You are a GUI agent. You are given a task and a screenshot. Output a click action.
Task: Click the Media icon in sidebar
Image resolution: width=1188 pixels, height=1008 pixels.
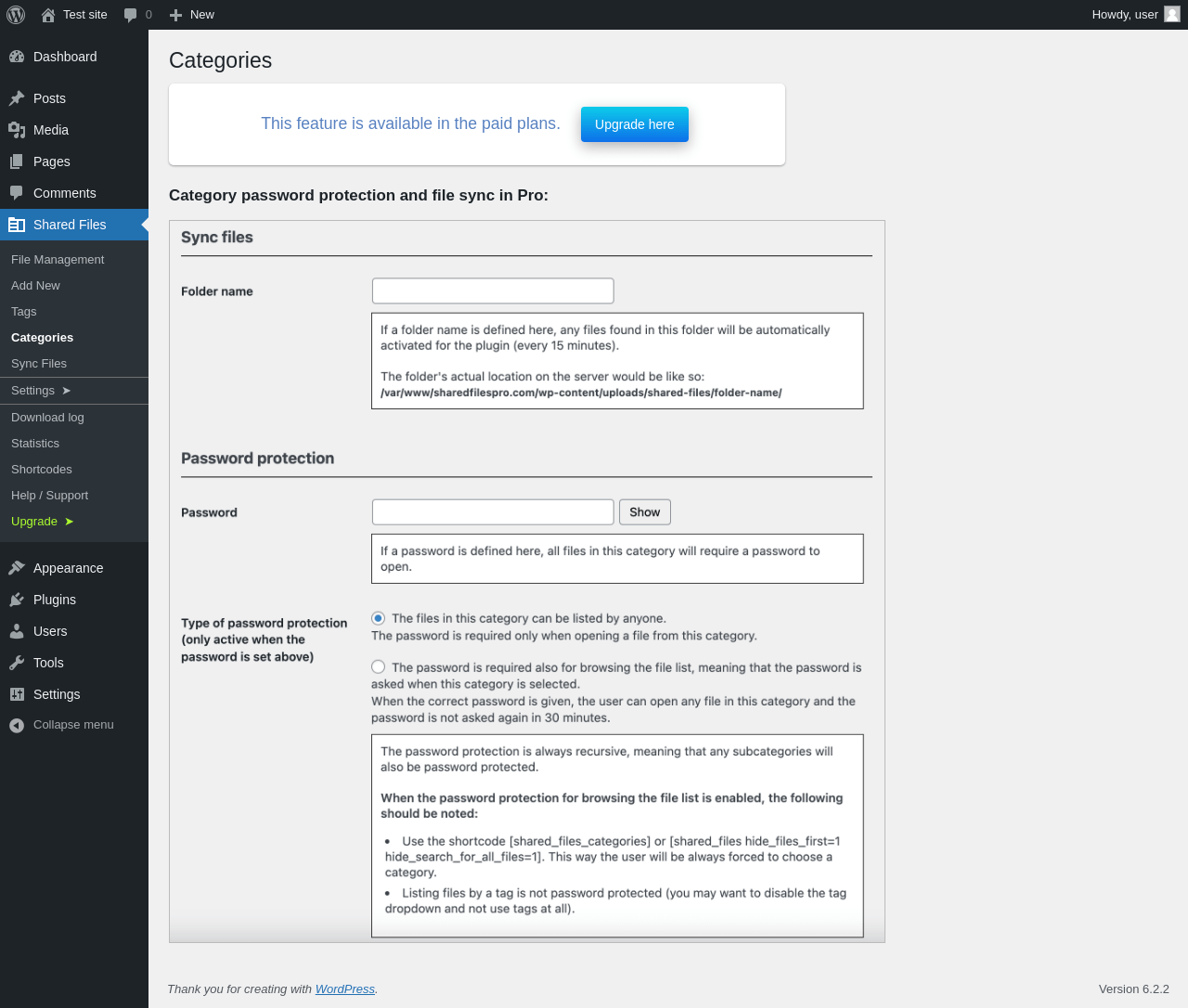click(x=17, y=130)
